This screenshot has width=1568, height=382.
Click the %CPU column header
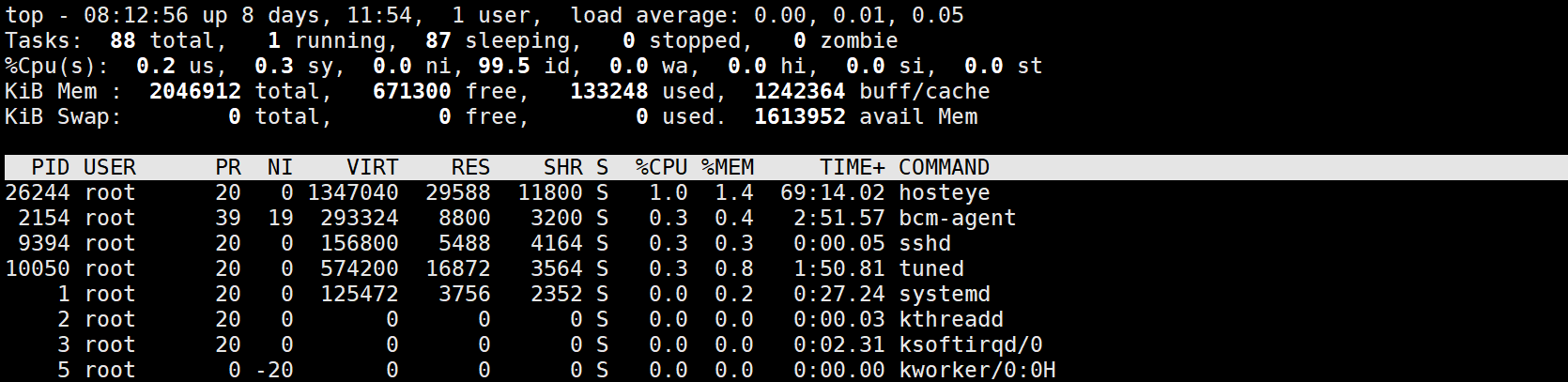[662, 168]
